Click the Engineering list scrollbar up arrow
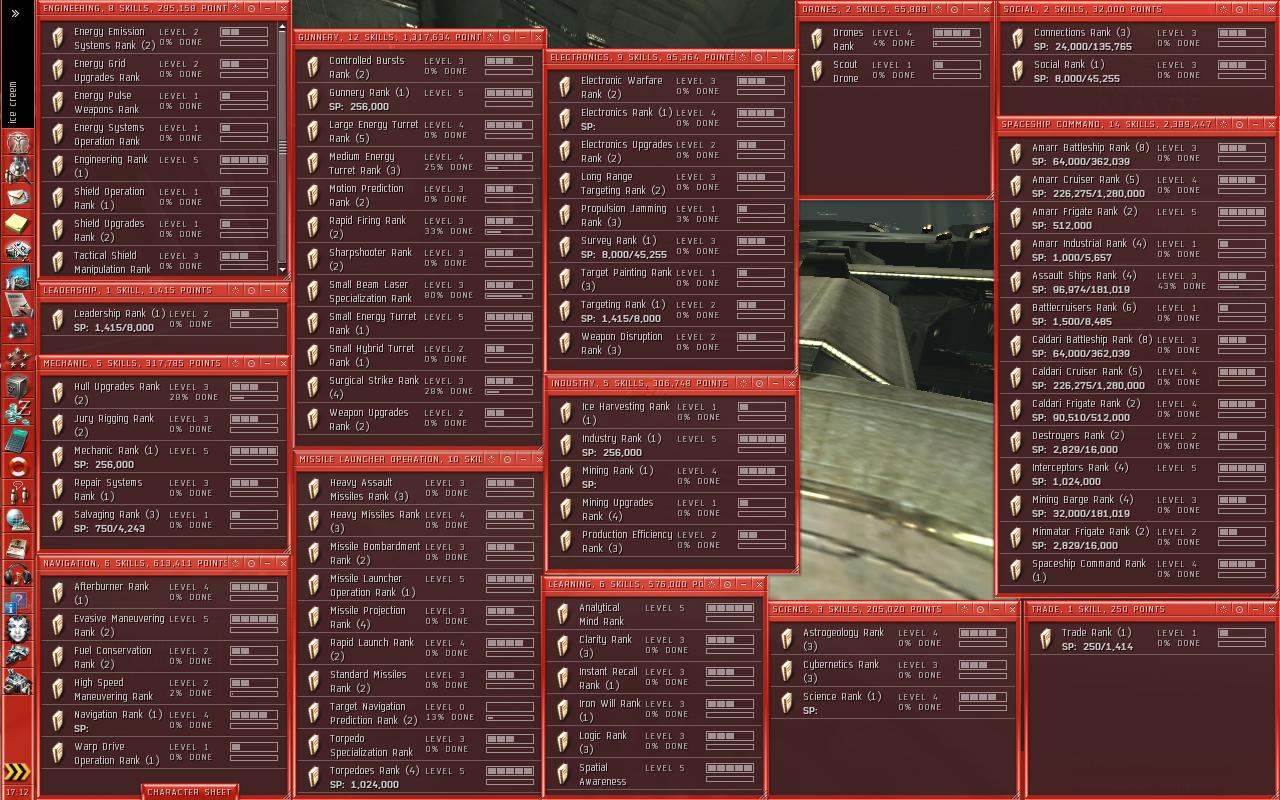 click(x=283, y=26)
